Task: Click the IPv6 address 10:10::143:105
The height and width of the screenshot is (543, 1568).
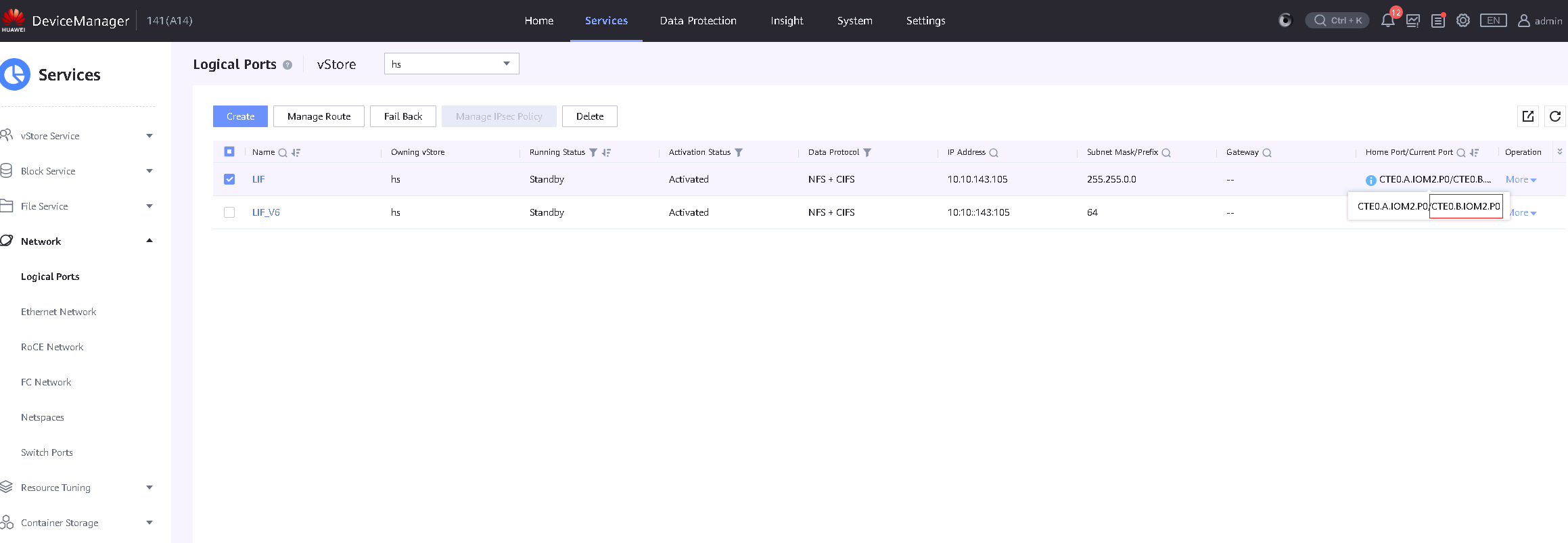Action: pyautogui.click(x=978, y=212)
